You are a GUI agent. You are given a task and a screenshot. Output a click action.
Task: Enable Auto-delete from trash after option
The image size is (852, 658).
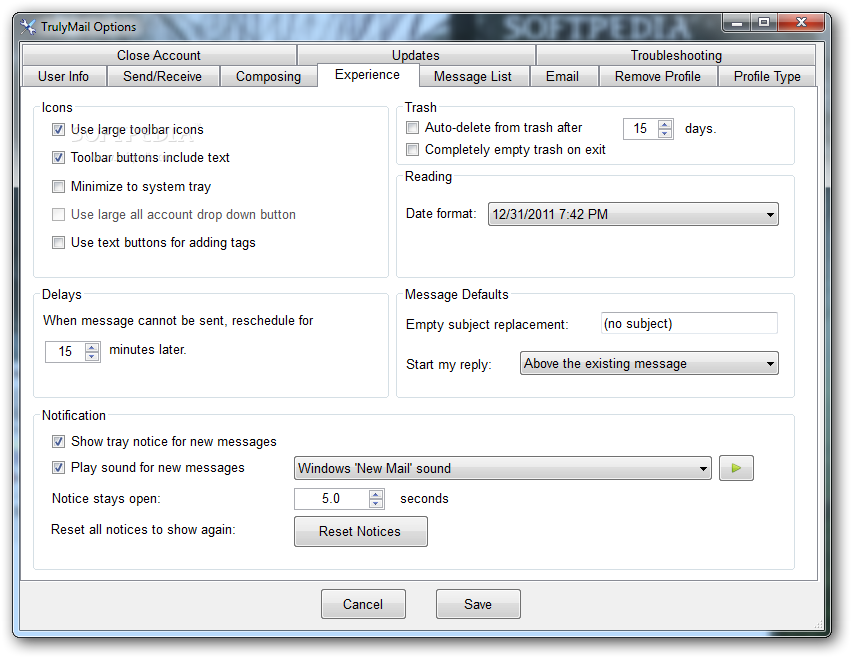[412, 128]
